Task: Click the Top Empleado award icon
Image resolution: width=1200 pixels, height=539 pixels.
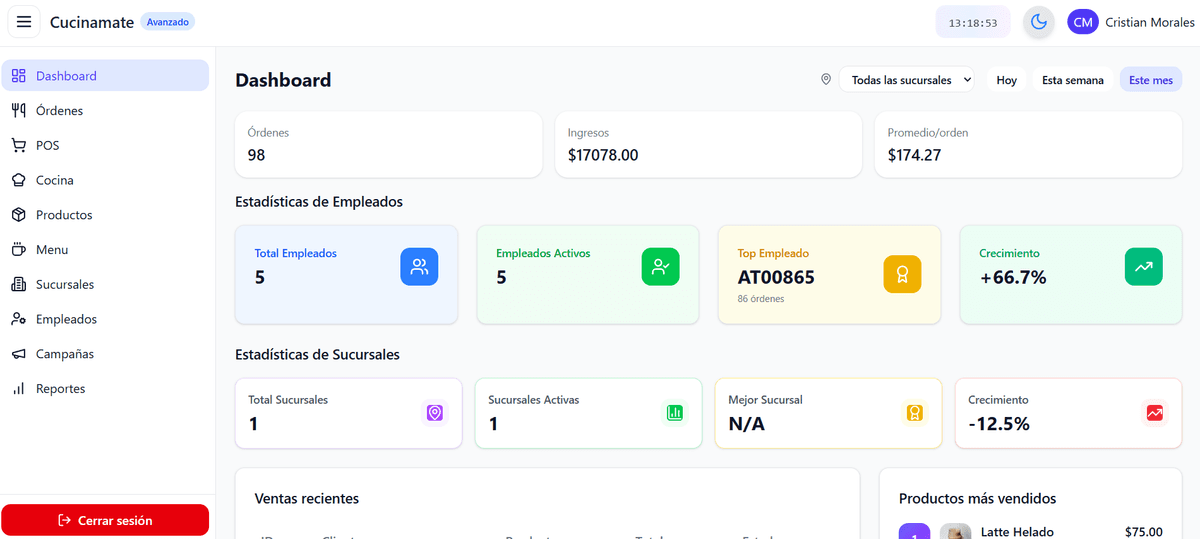Action: coord(902,274)
